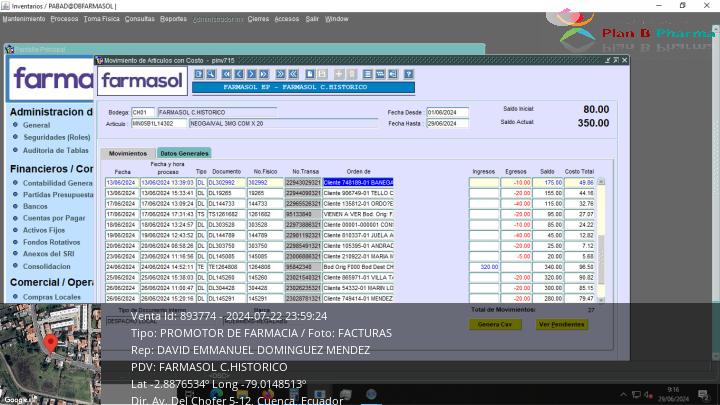
Task: Show hidden tray icons chevron
Action: [624, 394]
